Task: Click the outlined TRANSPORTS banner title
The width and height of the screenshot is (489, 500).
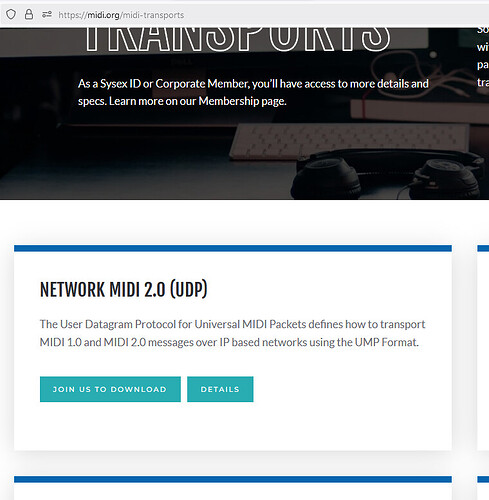Action: pos(237,40)
